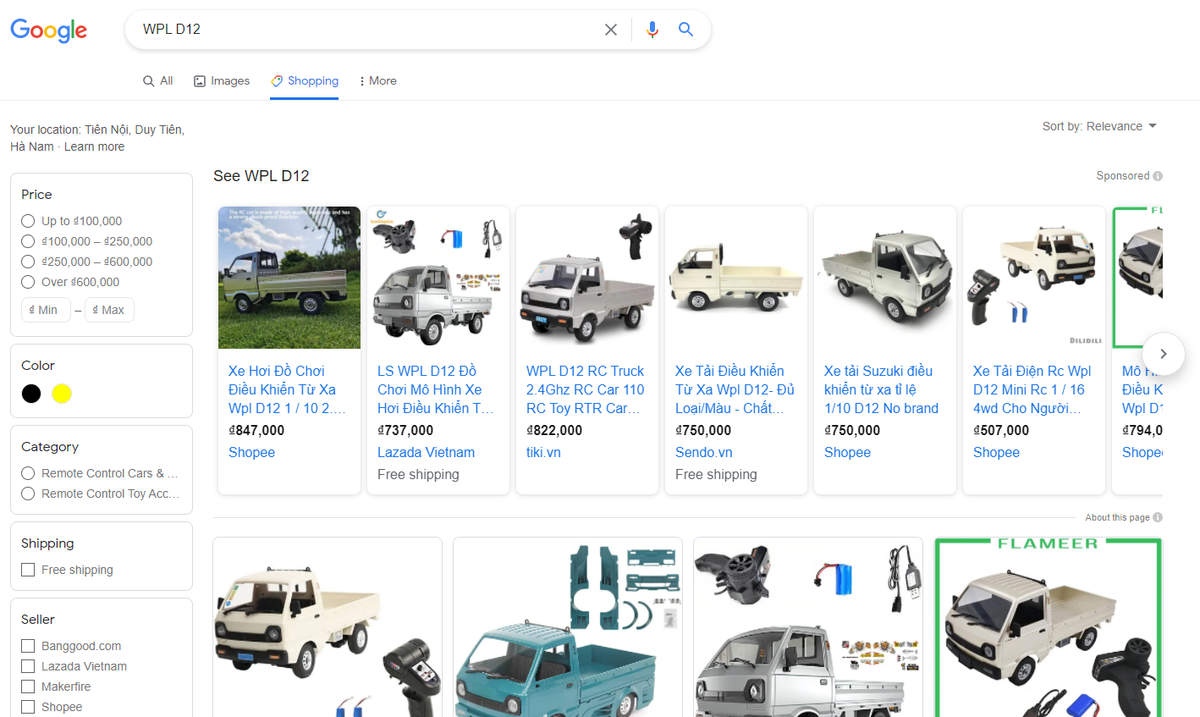The image size is (1200, 717).
Task: Click the See WPL D12 heading
Action: 261,176
